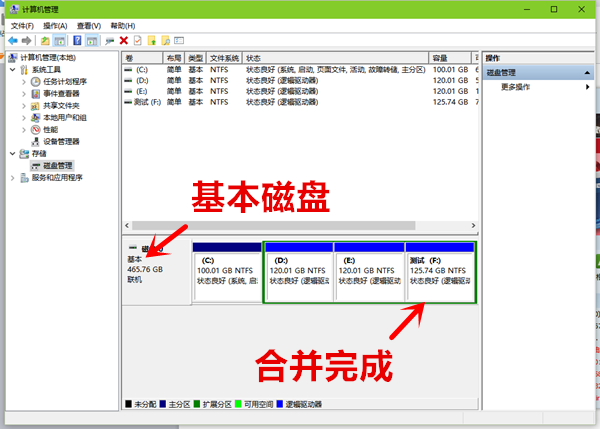Expand the 性能 node
The width and height of the screenshot is (600, 429).
click(x=24, y=130)
